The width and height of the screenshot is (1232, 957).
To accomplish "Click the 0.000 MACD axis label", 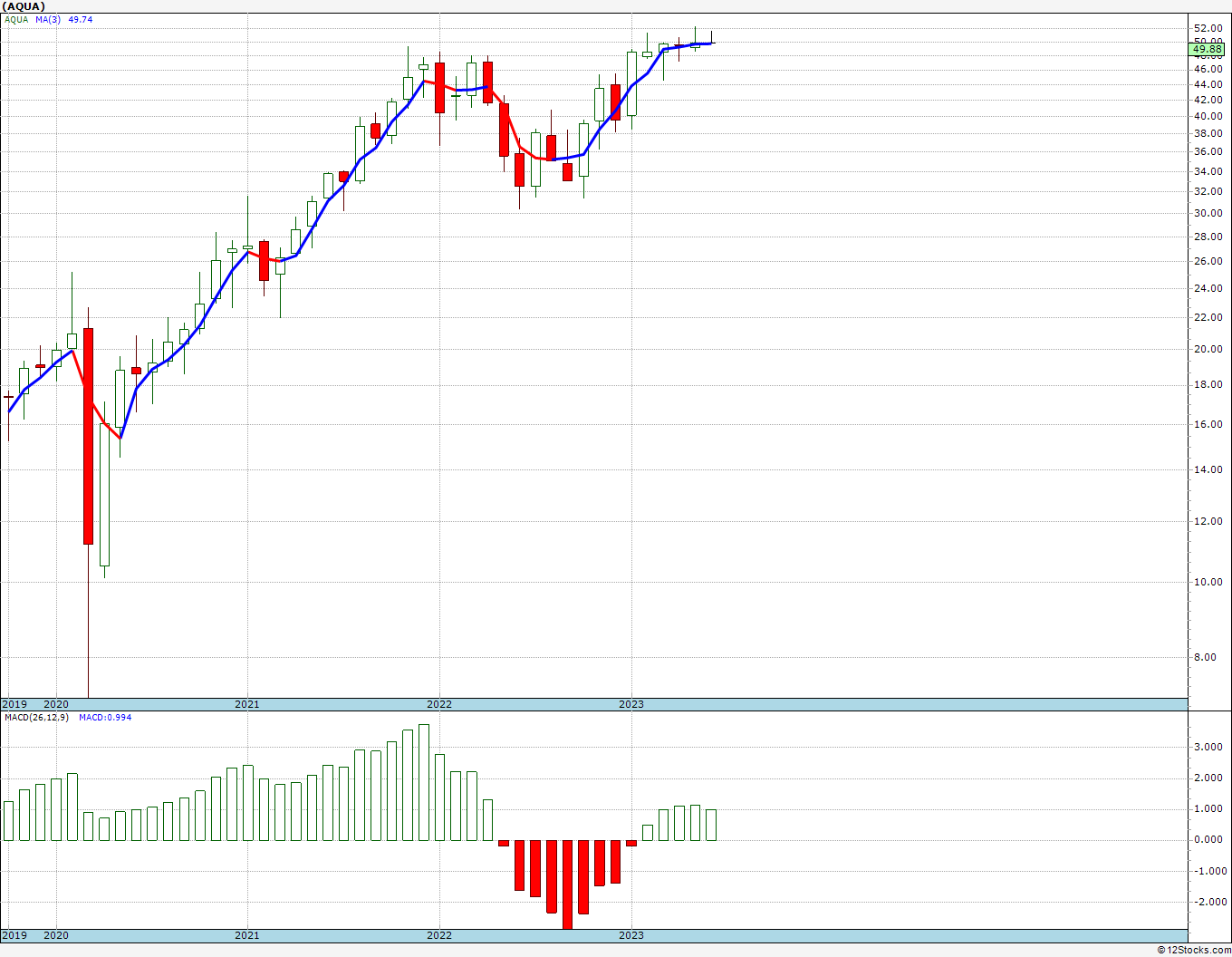I will tap(1209, 839).
